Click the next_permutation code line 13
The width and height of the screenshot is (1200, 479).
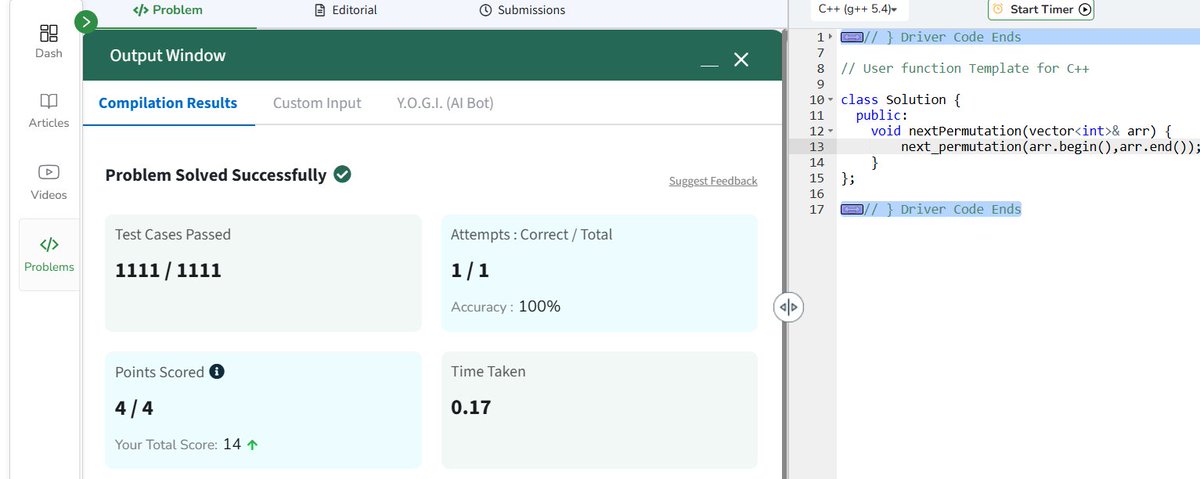coord(1050,146)
